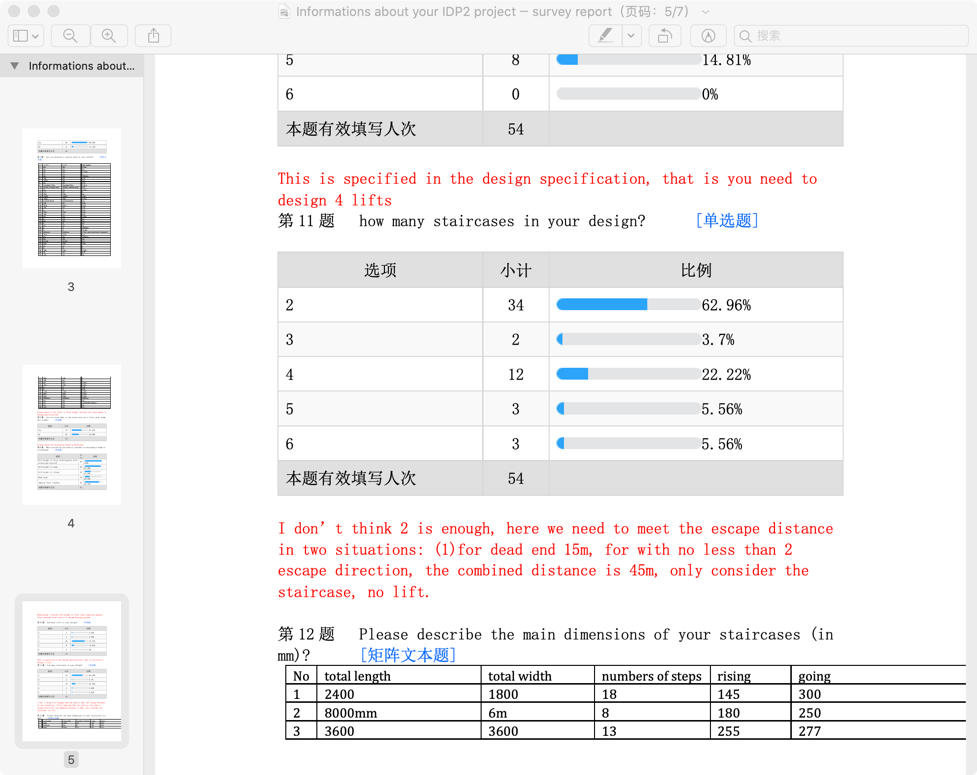This screenshot has height=775, width=977.
Task: Zoom in on the document
Action: click(x=109, y=36)
